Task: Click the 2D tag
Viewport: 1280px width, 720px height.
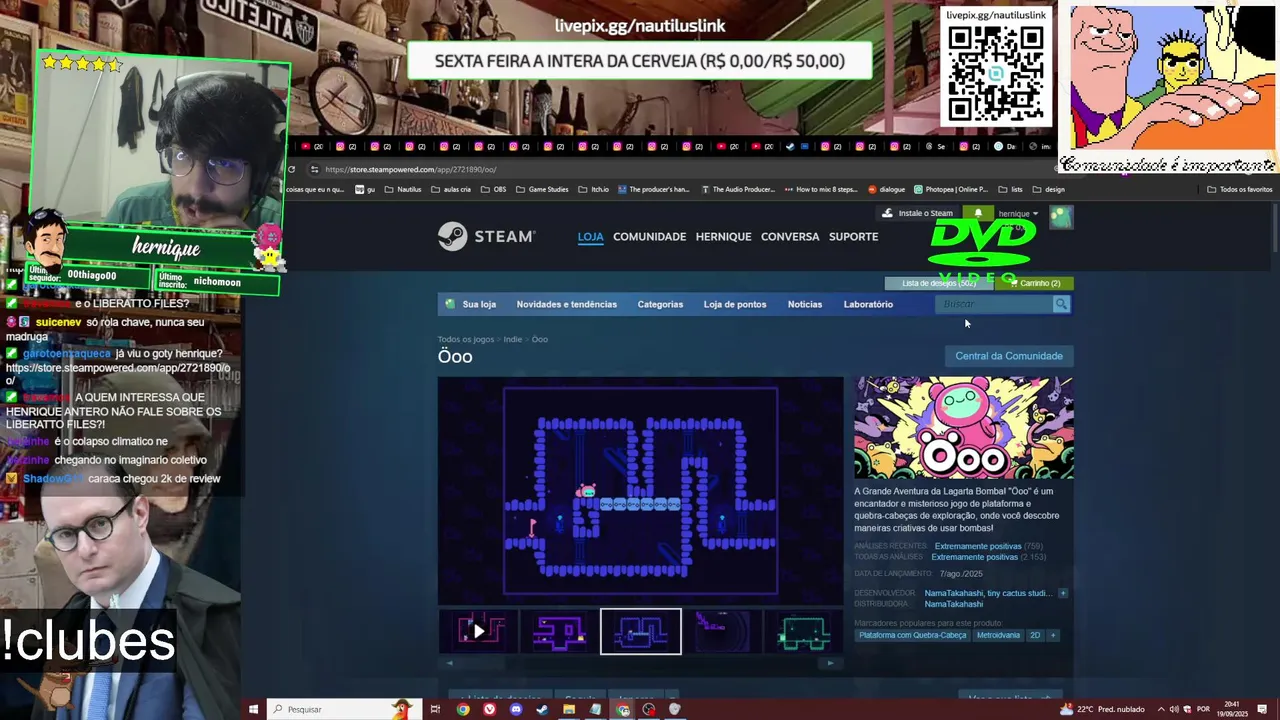Action: point(1035,635)
